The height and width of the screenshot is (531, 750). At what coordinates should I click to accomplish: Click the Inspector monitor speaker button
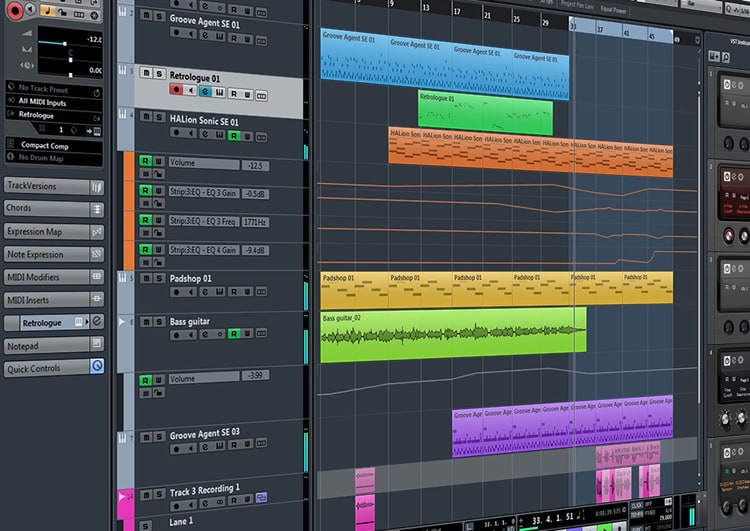click(31, 9)
